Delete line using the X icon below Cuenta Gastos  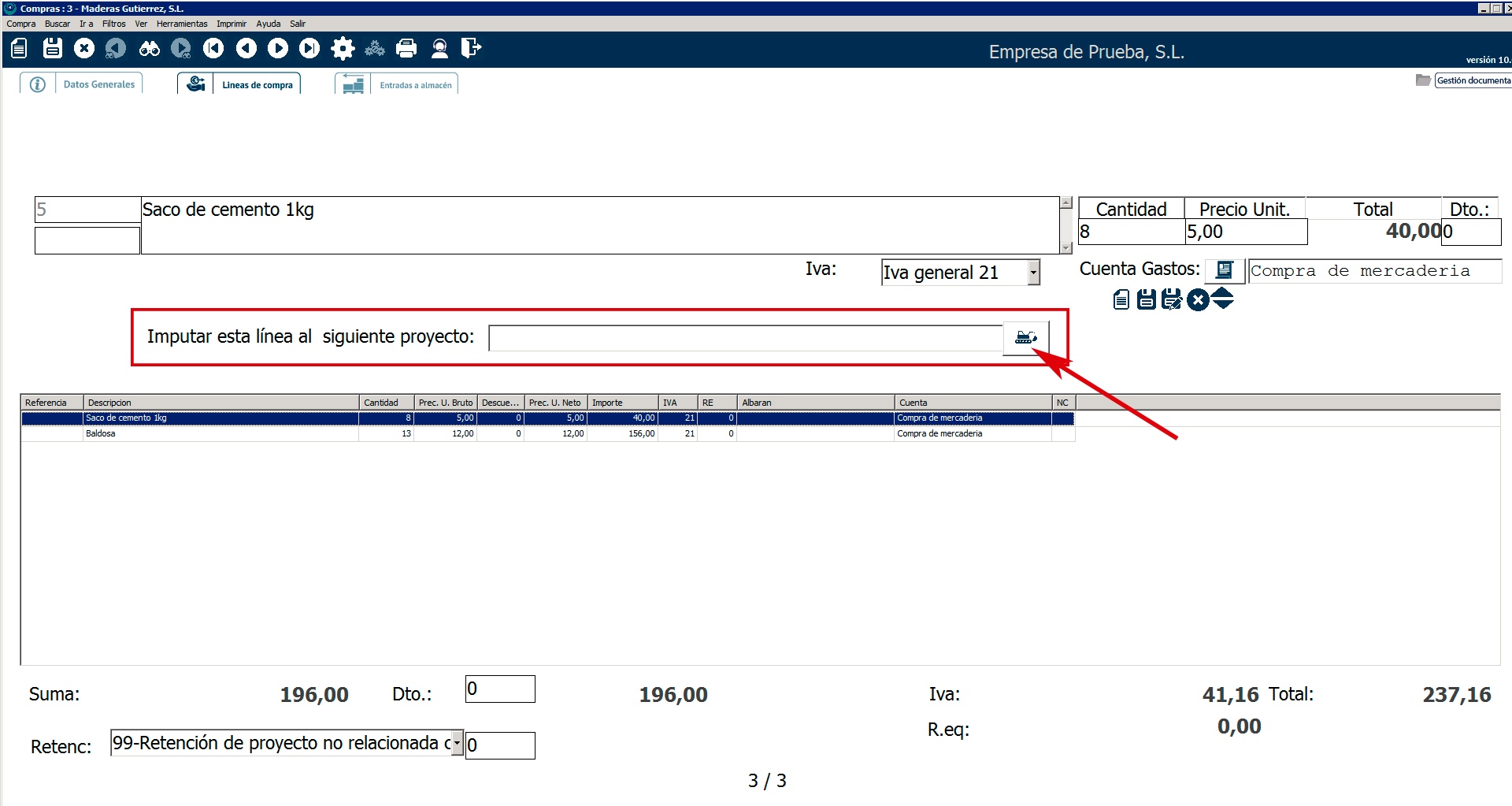(1198, 299)
